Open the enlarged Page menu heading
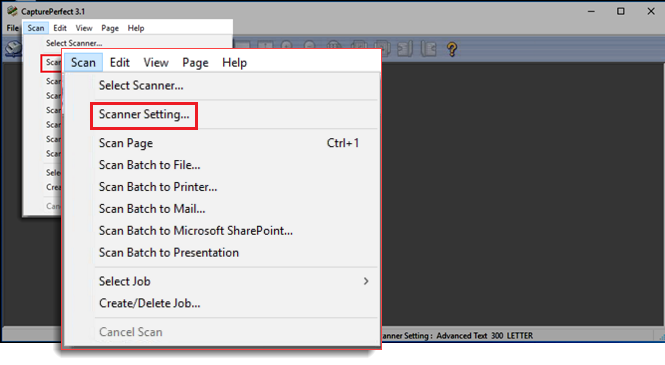Image resolution: width=665 pixels, height=365 pixels. [x=195, y=63]
